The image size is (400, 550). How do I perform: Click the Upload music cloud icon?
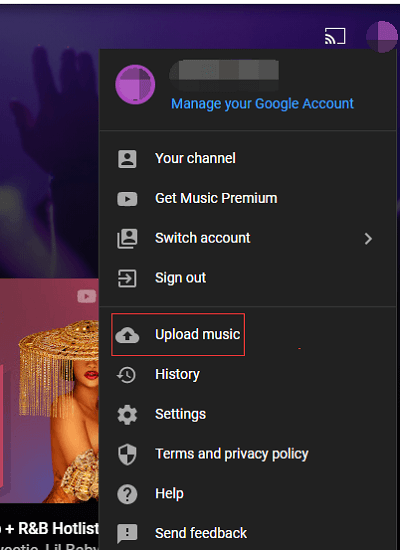point(127,335)
